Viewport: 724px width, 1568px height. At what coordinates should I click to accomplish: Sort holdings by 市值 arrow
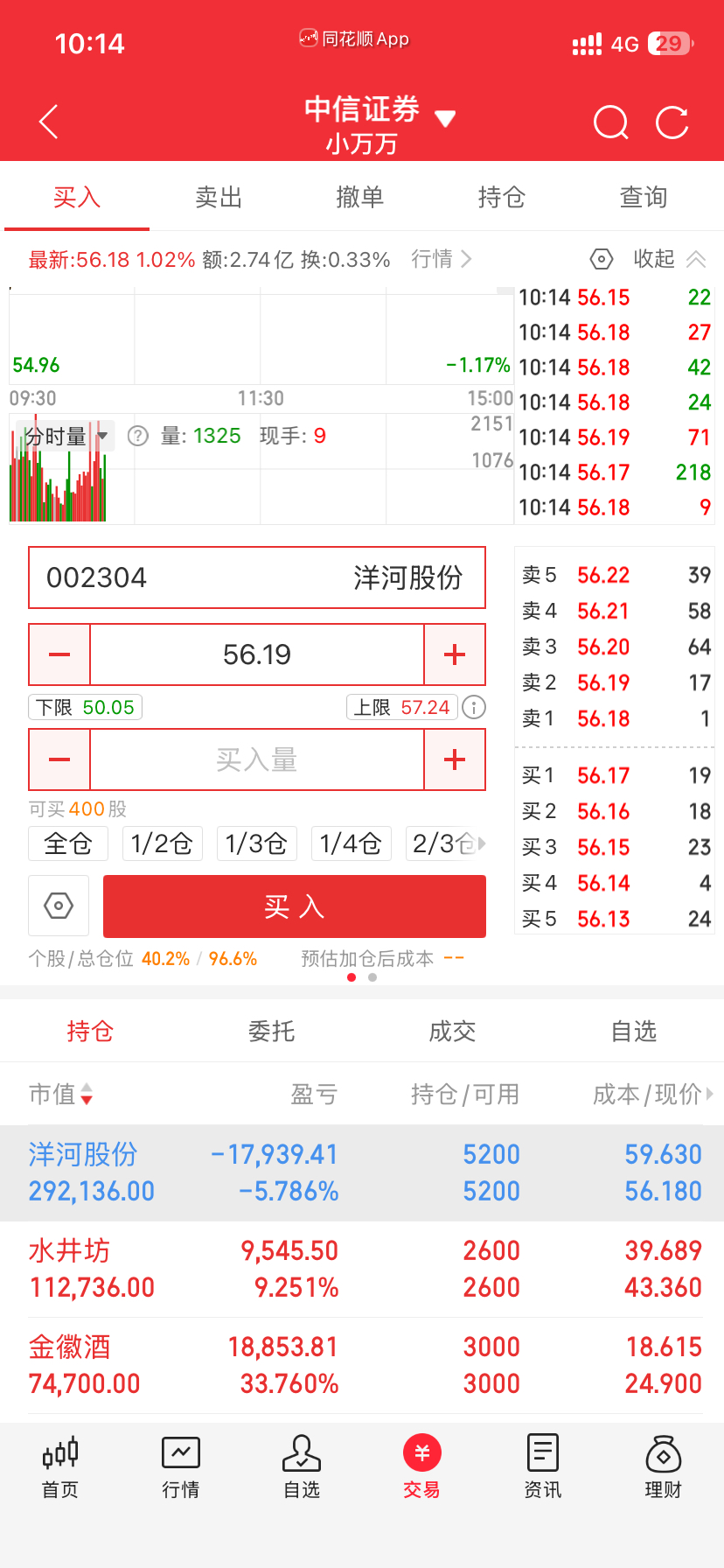tap(87, 1094)
